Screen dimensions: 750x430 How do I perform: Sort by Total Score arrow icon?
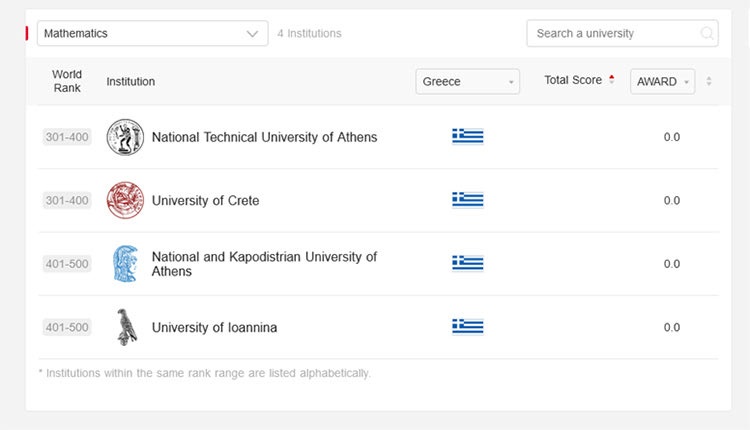coord(612,80)
